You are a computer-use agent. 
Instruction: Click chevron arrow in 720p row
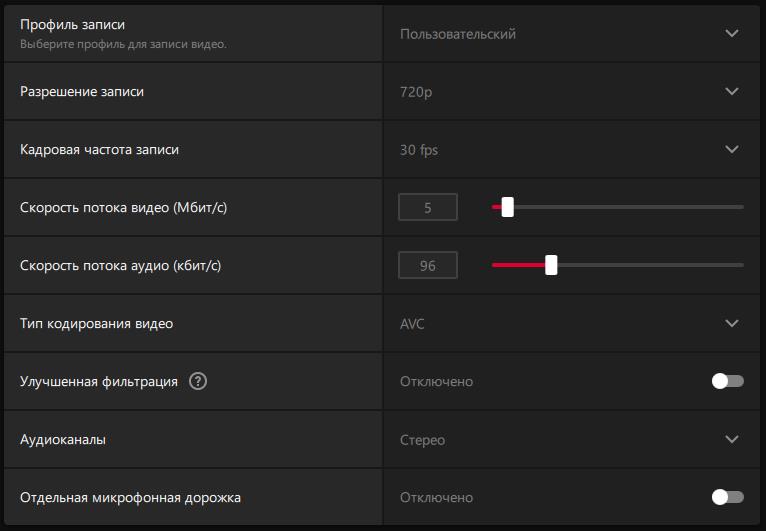coord(732,91)
